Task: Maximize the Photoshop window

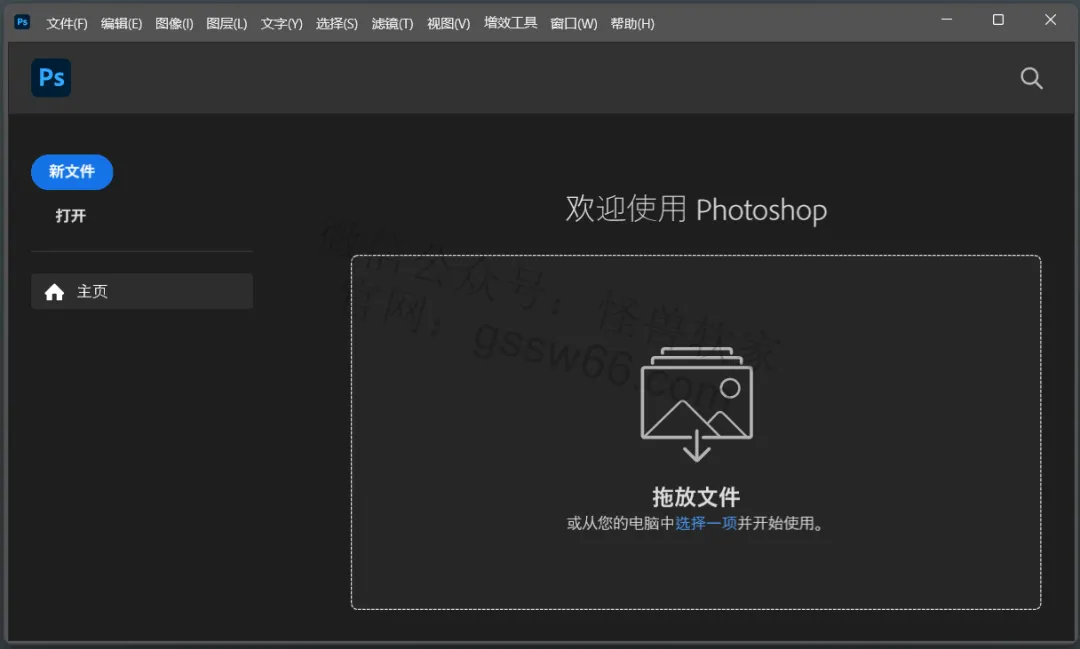Action: pyautogui.click(x=998, y=20)
